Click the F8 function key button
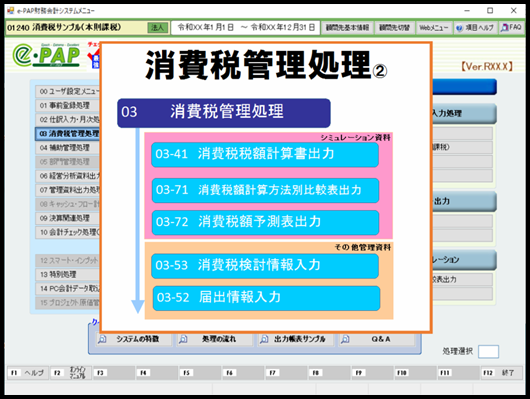Image resolution: width=530 pixels, height=399 pixels. 329,373
